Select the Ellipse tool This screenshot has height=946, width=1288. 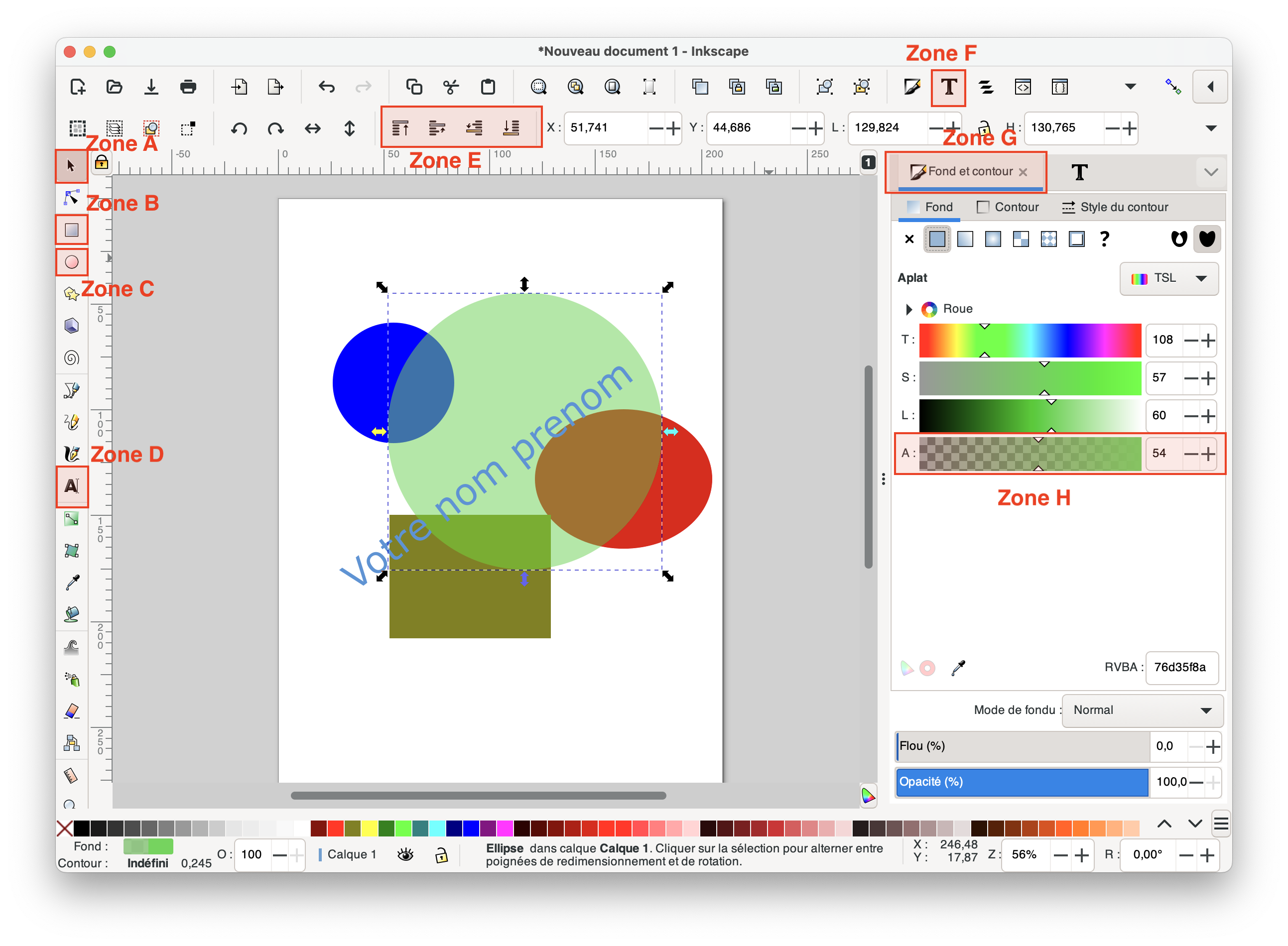click(x=72, y=262)
